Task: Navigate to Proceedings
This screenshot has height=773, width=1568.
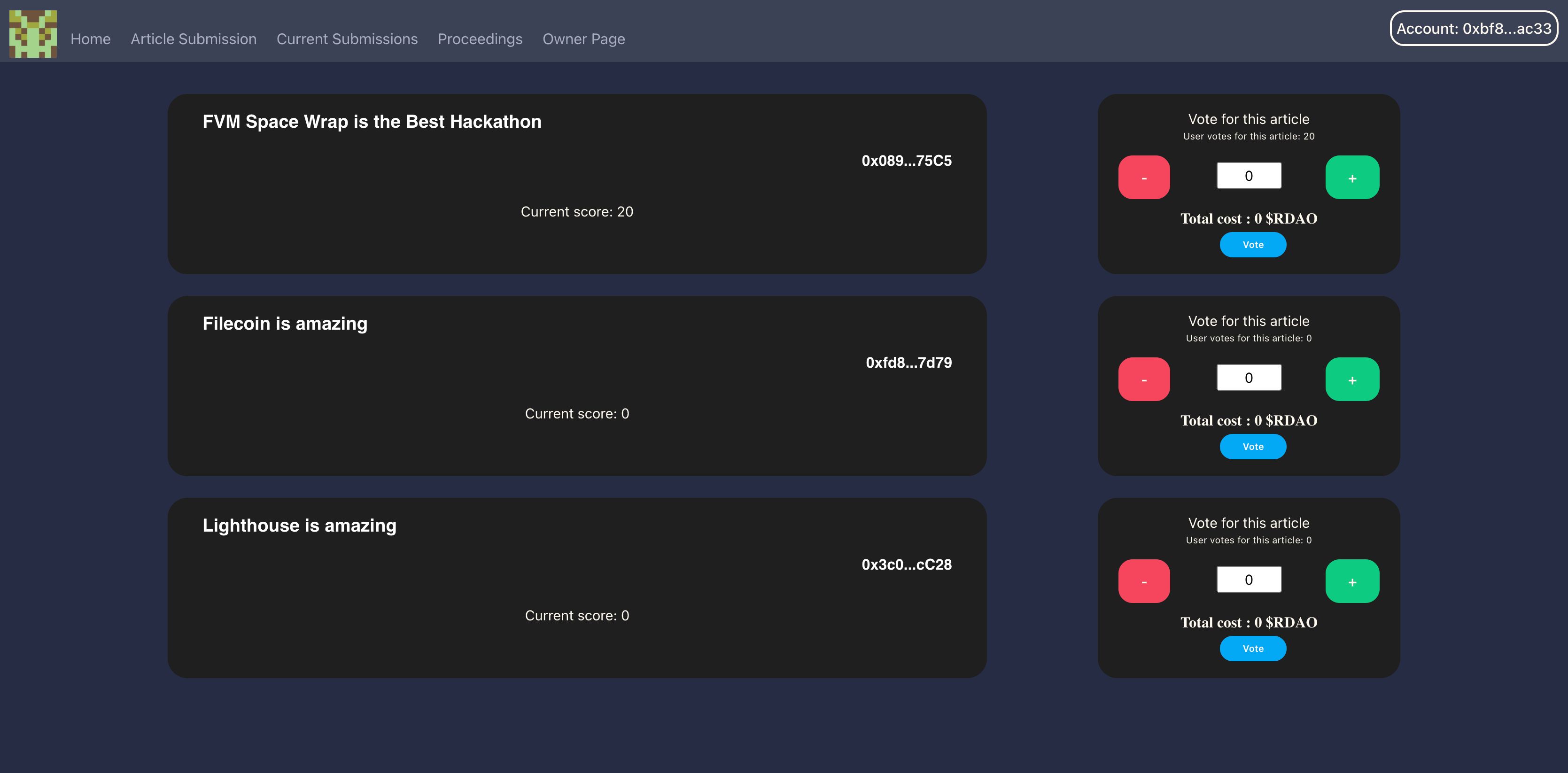Action: tap(480, 39)
